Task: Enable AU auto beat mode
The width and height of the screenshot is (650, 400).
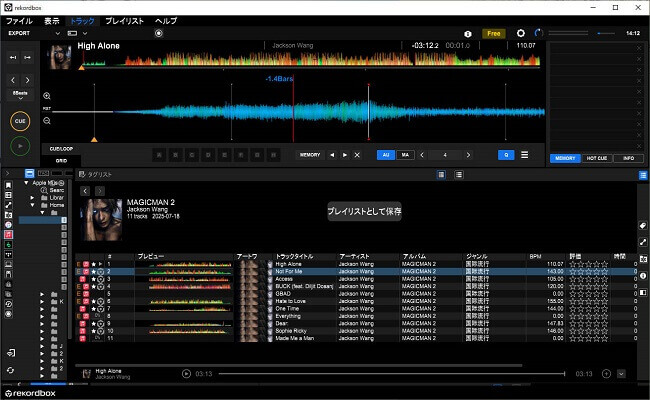Action: (386, 155)
